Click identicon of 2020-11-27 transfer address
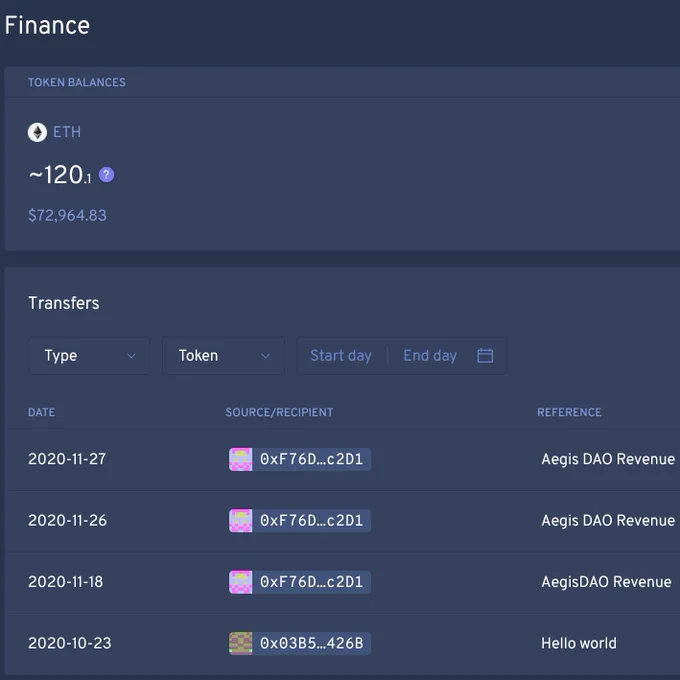Image resolution: width=680 pixels, height=680 pixels. tap(241, 459)
